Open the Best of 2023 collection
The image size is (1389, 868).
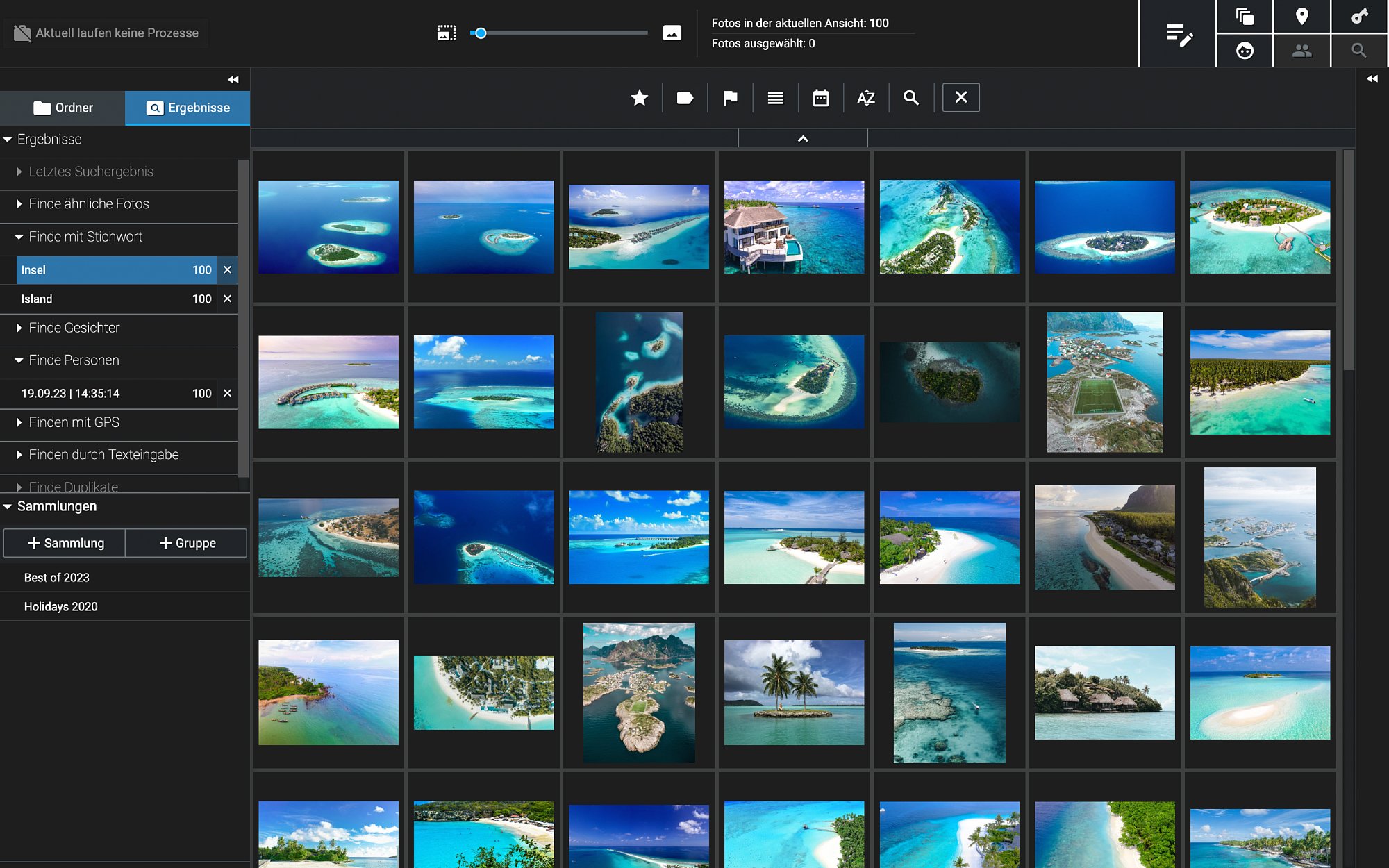125,578
